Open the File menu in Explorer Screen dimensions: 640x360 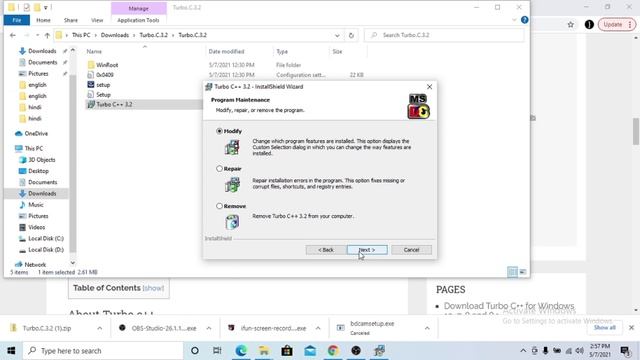pos(17,20)
